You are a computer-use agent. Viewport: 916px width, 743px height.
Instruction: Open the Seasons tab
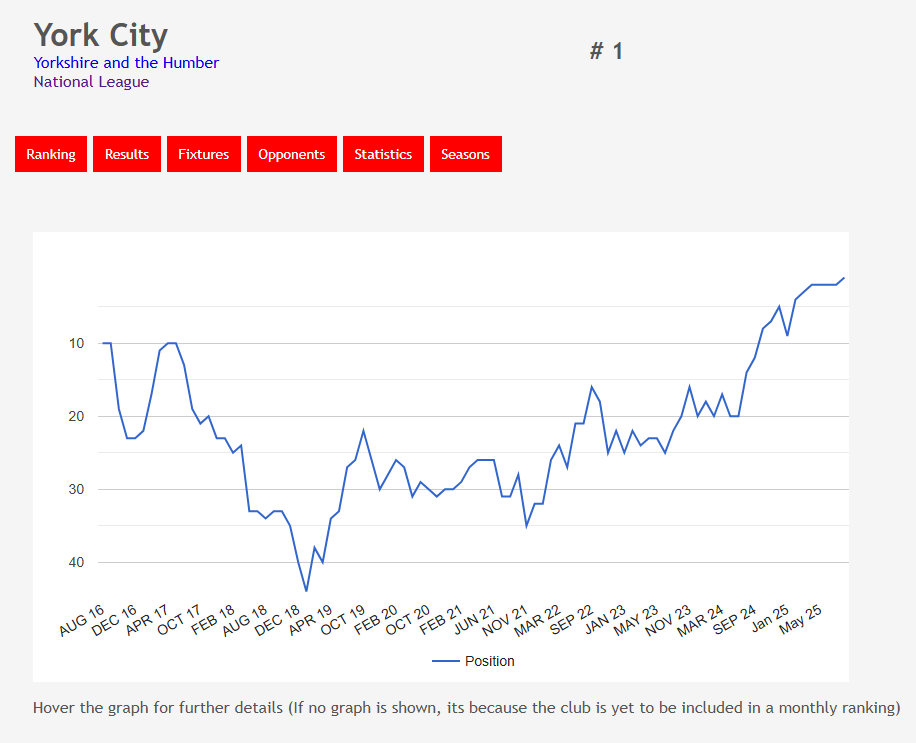point(466,154)
